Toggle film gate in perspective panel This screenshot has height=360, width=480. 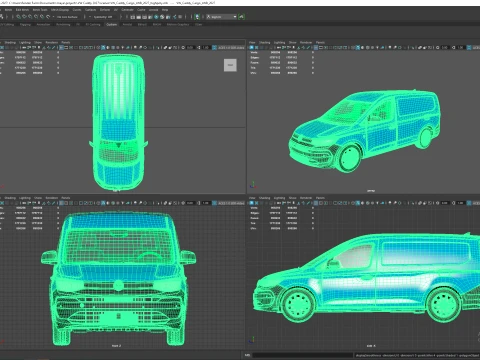[x=321, y=47]
